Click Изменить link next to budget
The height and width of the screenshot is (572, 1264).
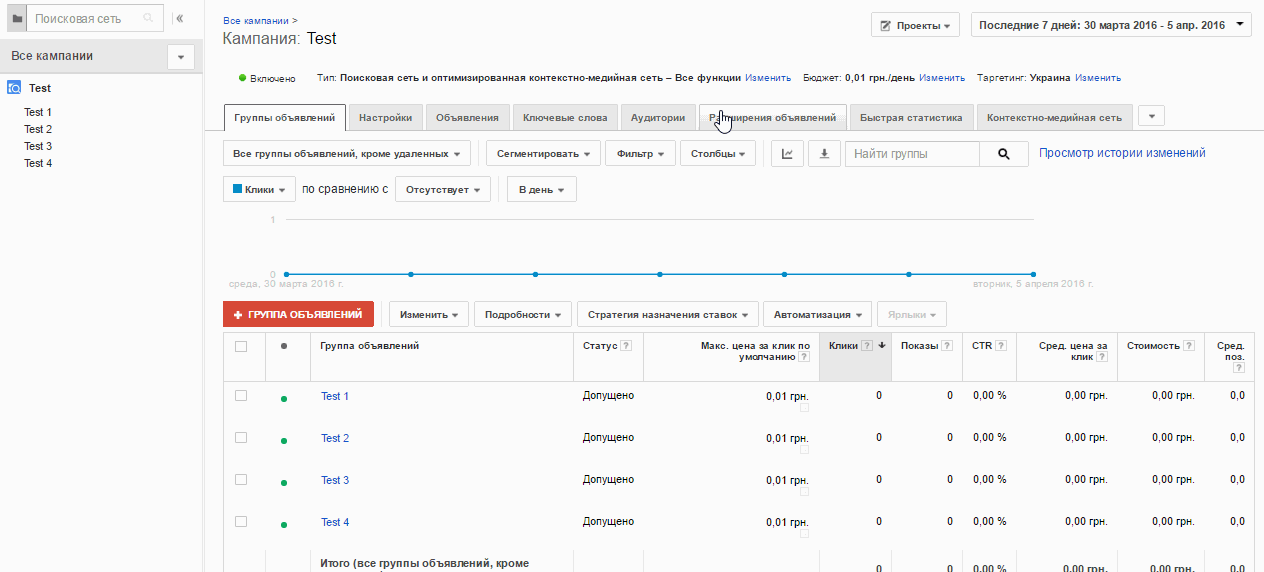pyautogui.click(x=942, y=77)
